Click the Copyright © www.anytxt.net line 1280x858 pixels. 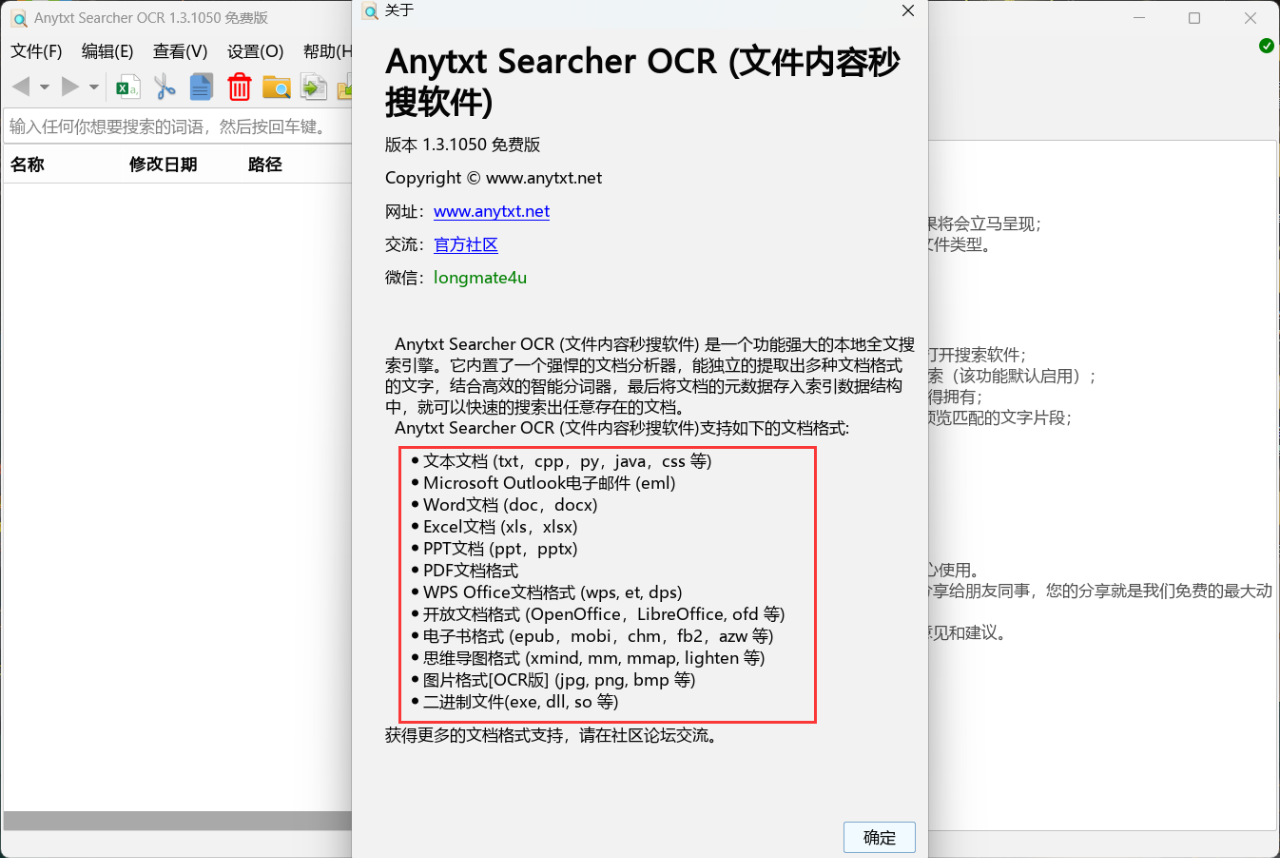click(494, 177)
